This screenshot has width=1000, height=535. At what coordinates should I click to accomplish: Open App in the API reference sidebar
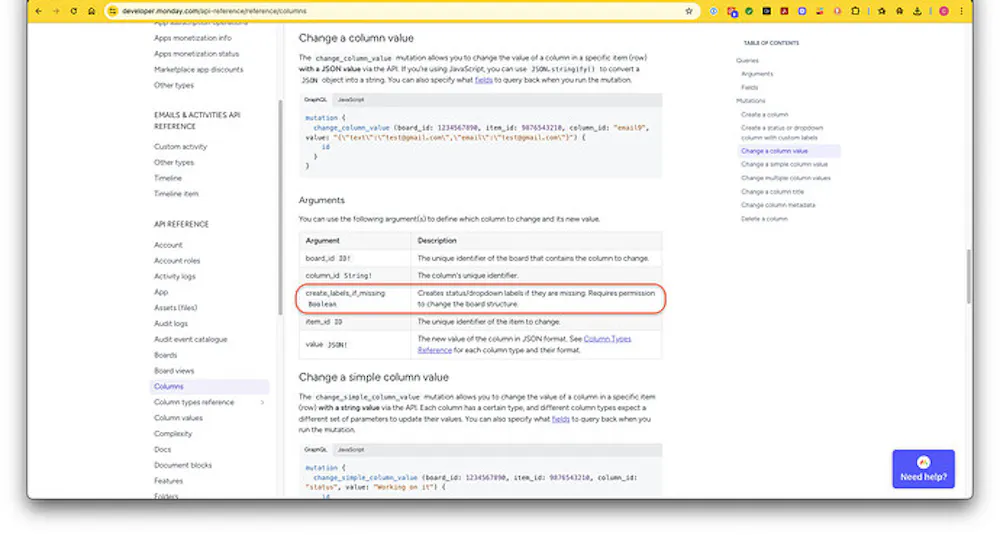click(161, 292)
